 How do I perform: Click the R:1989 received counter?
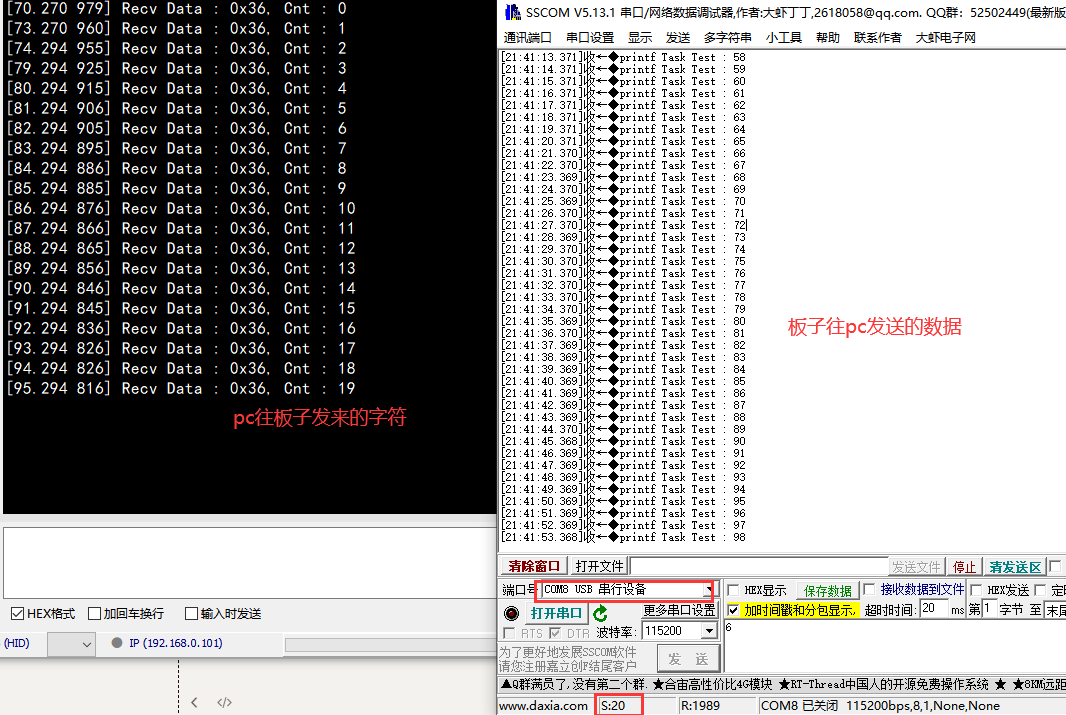click(x=700, y=705)
